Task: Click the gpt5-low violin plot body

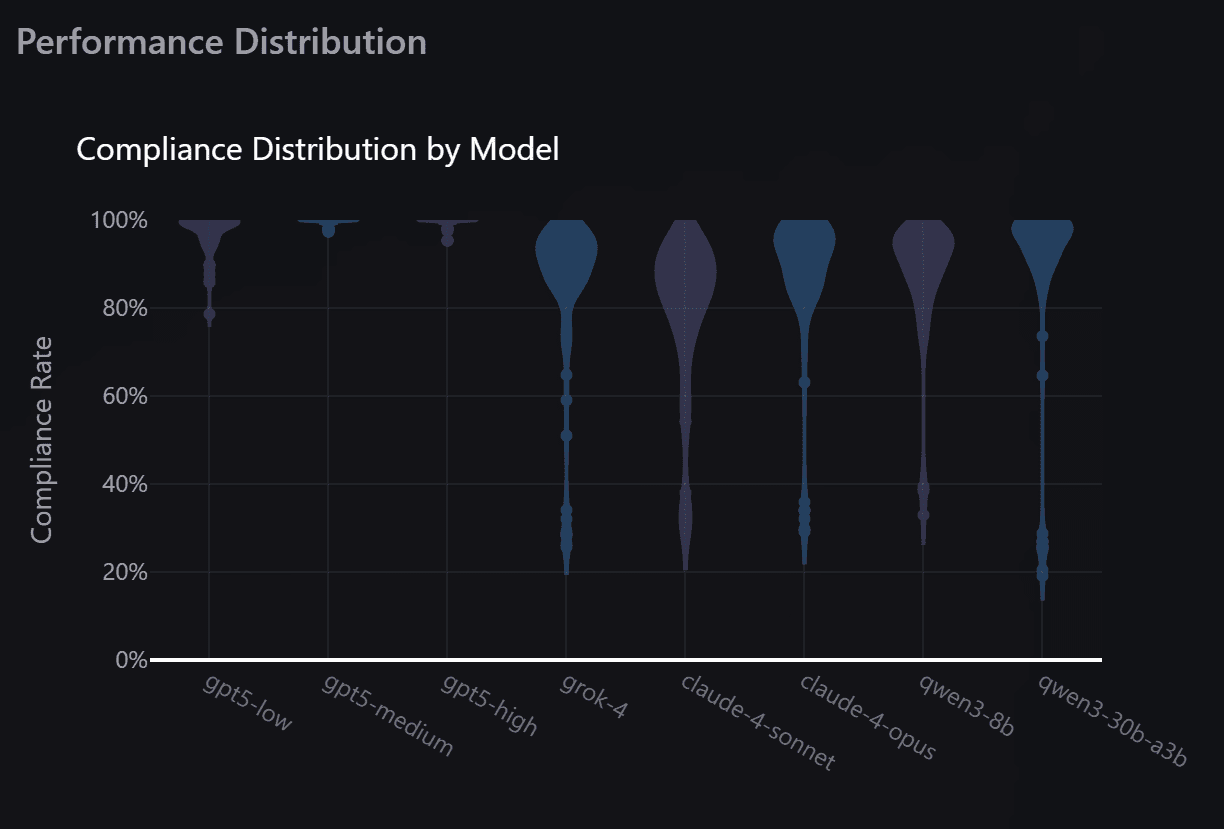Action: 209,237
